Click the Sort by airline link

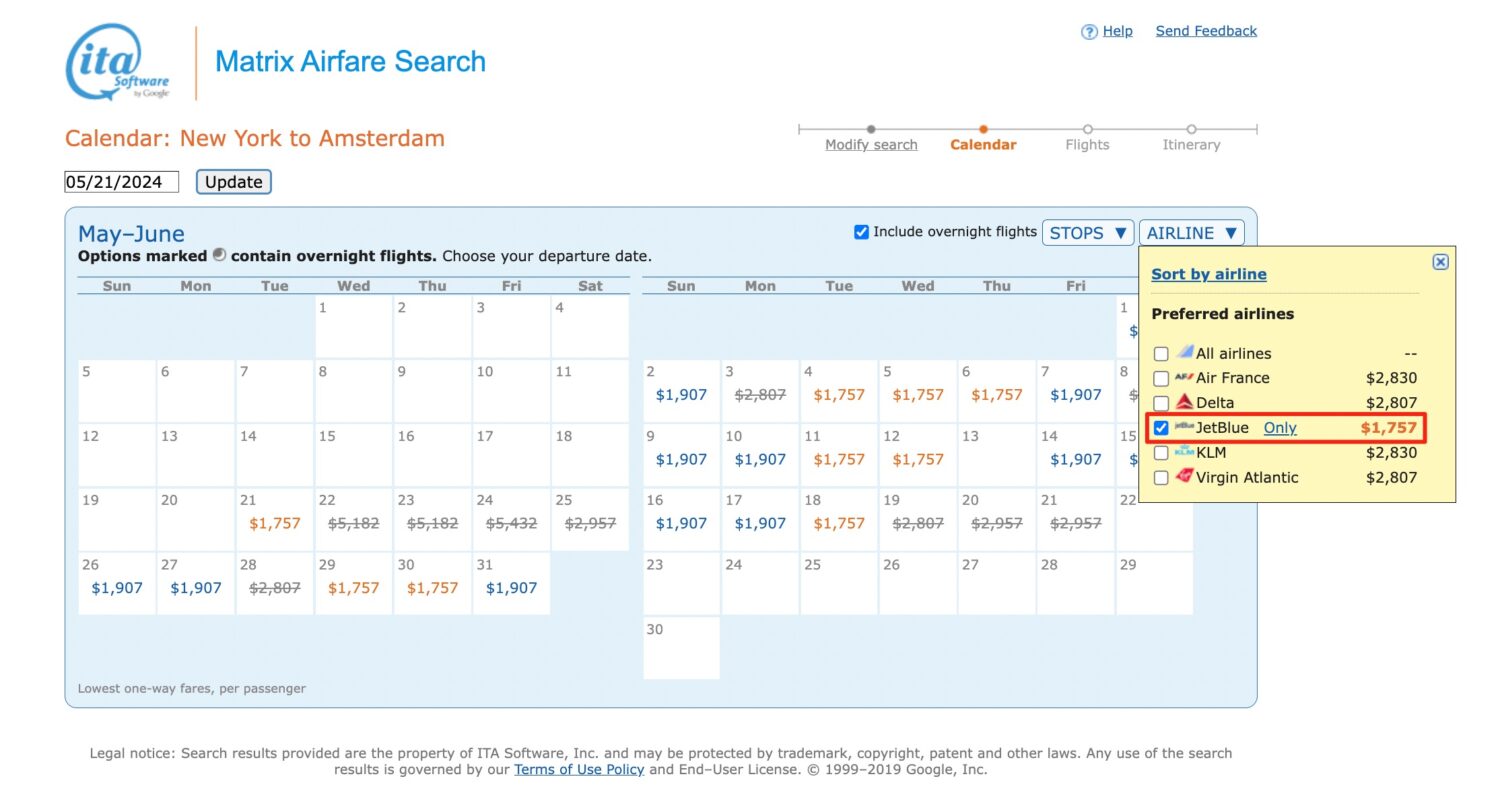(1209, 273)
